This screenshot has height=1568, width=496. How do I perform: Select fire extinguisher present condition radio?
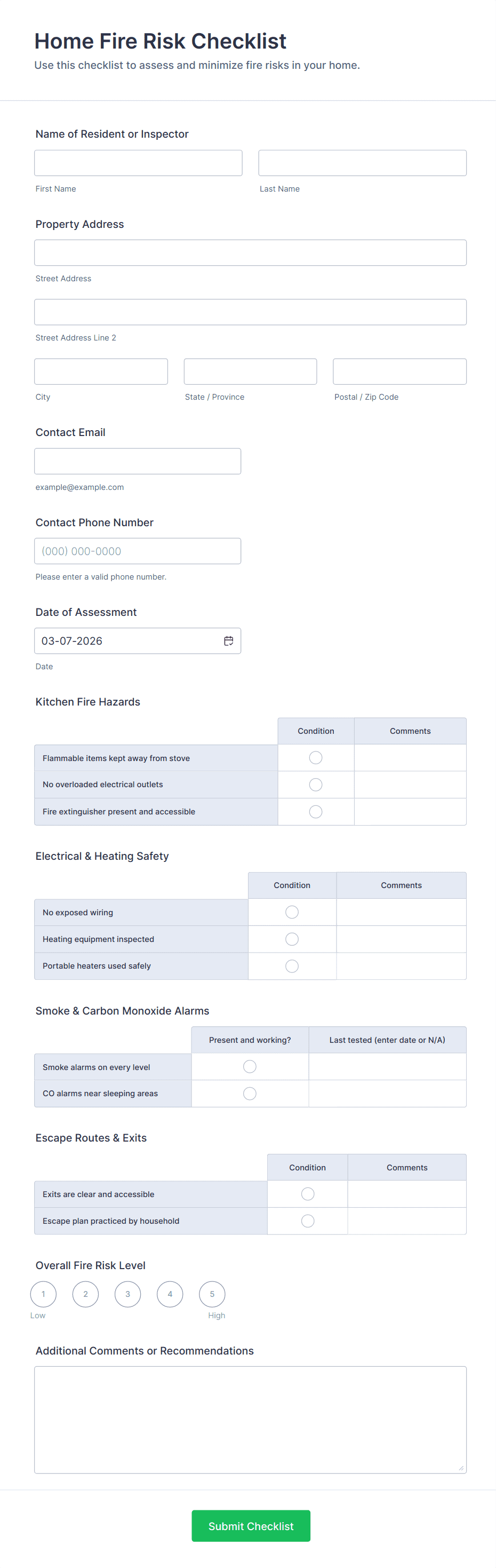click(x=315, y=811)
